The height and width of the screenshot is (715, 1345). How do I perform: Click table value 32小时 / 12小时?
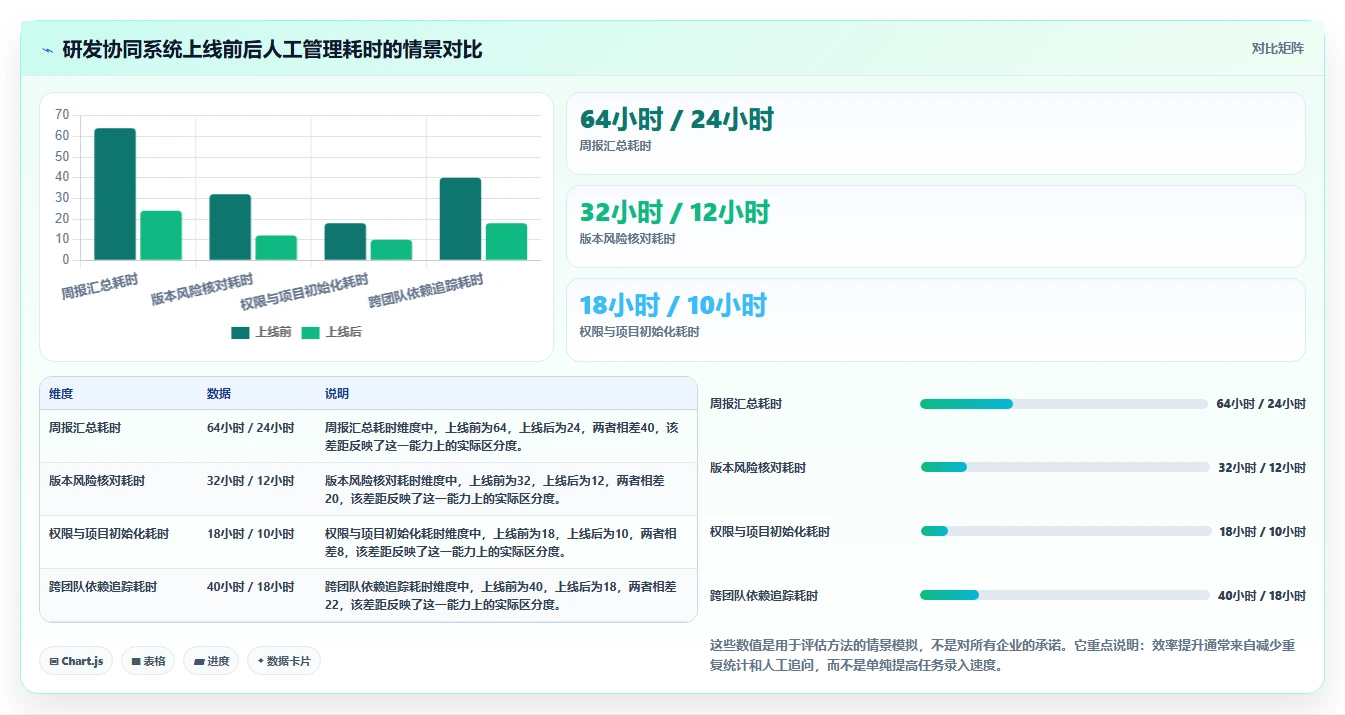click(x=251, y=480)
